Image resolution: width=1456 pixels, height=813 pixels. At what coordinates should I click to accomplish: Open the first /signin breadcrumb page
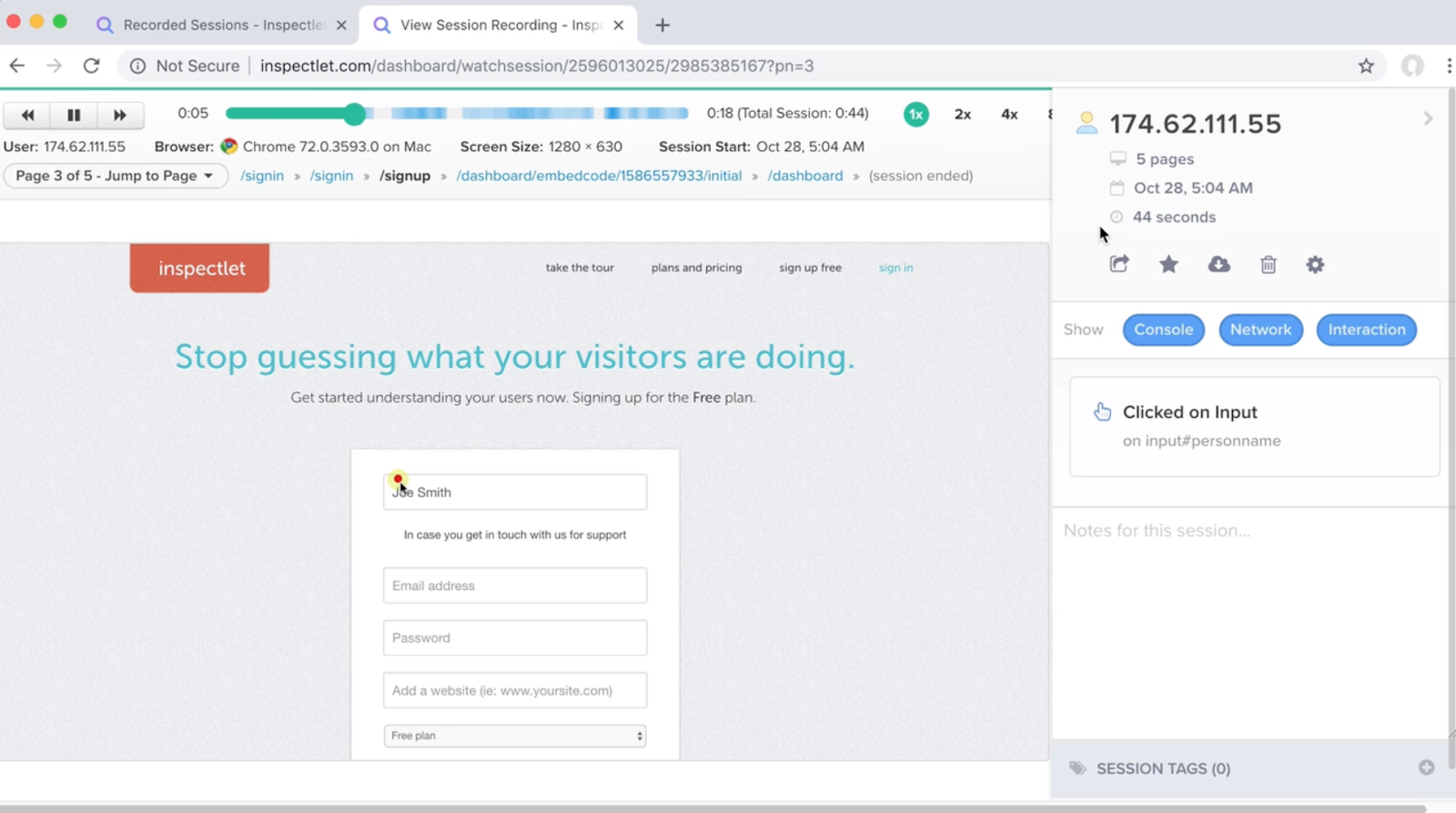(x=262, y=176)
